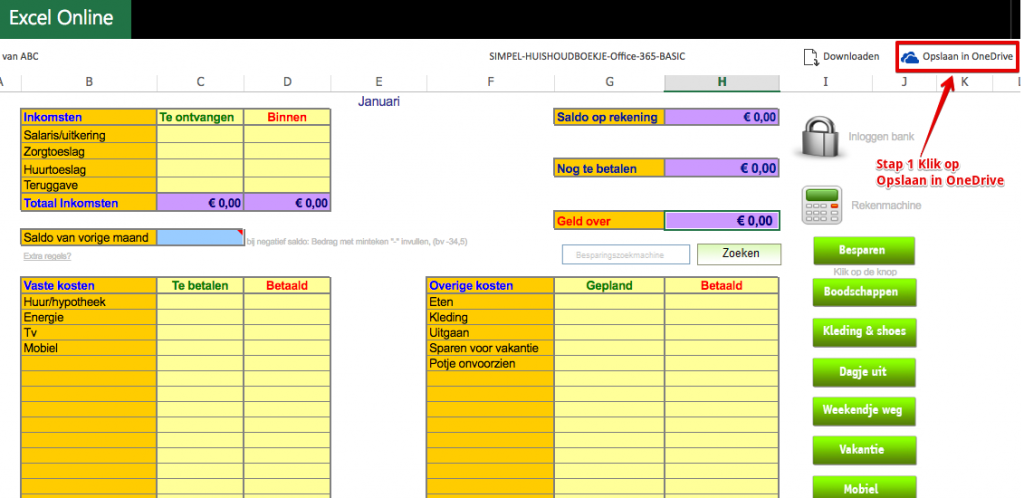Click the green Vakantie button
Viewport: 1024px width, 498px height.
tap(864, 450)
